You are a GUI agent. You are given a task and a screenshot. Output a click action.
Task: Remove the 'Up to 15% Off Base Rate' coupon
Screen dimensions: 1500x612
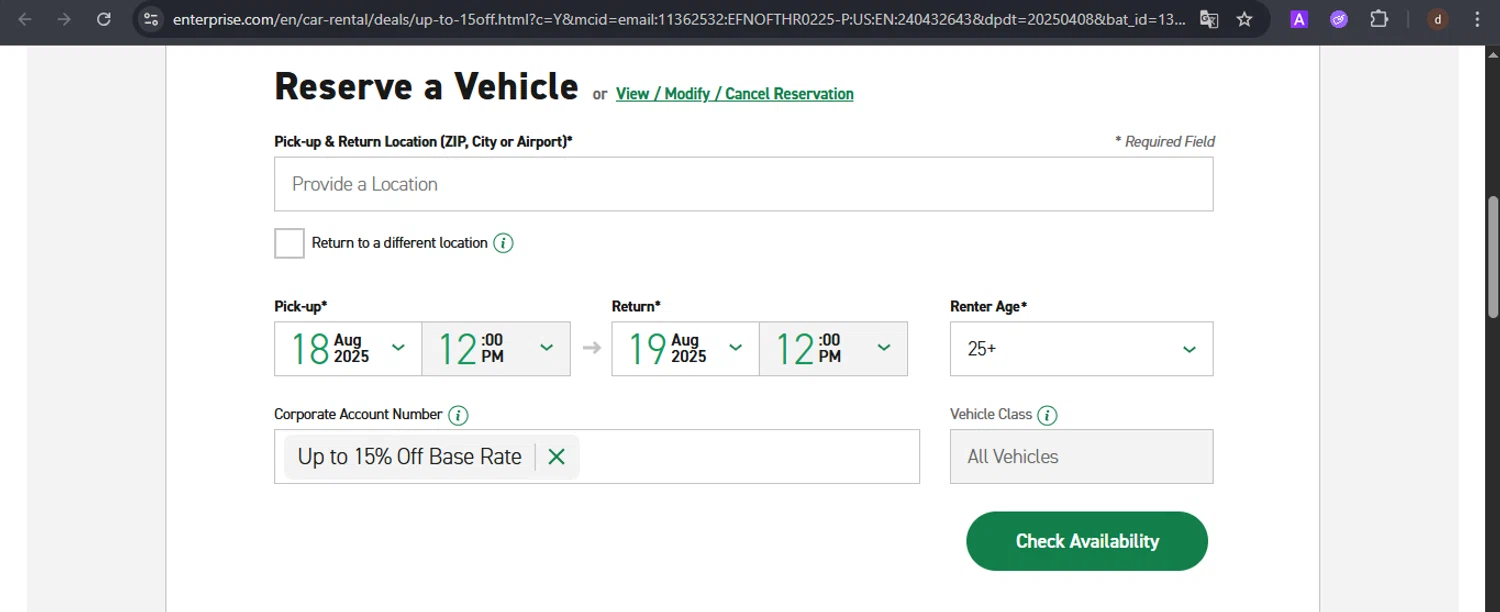pyautogui.click(x=557, y=457)
